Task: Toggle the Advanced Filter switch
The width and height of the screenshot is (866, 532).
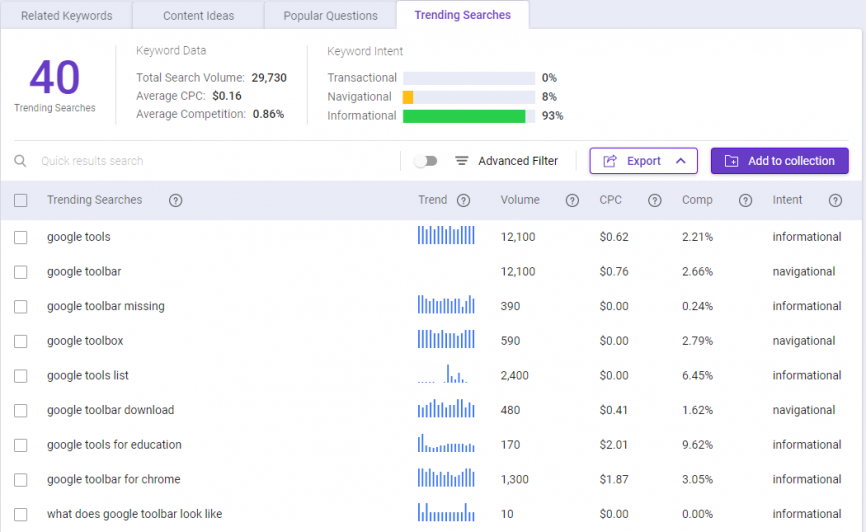Action: pos(426,161)
